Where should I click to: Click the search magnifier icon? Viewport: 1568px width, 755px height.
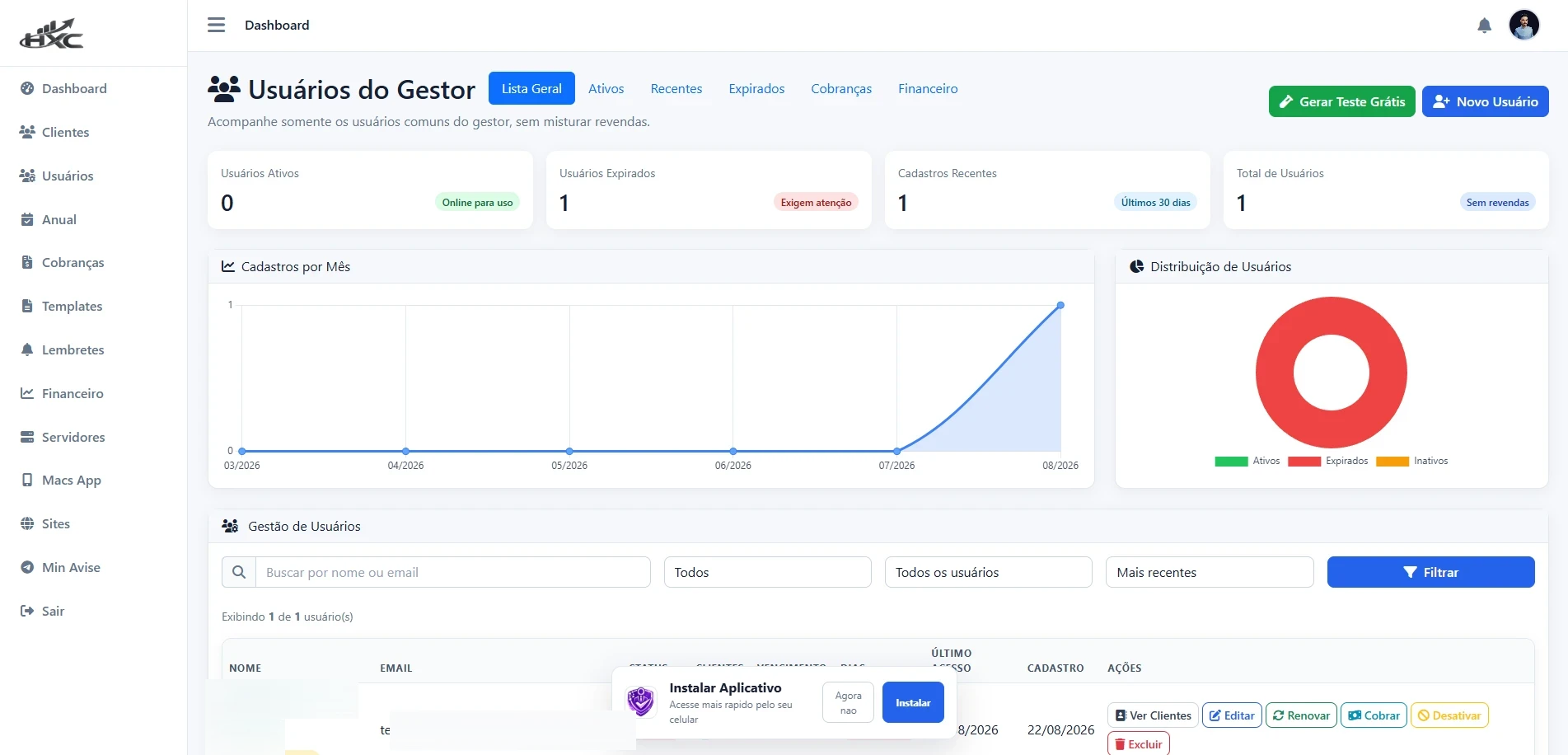pos(239,572)
